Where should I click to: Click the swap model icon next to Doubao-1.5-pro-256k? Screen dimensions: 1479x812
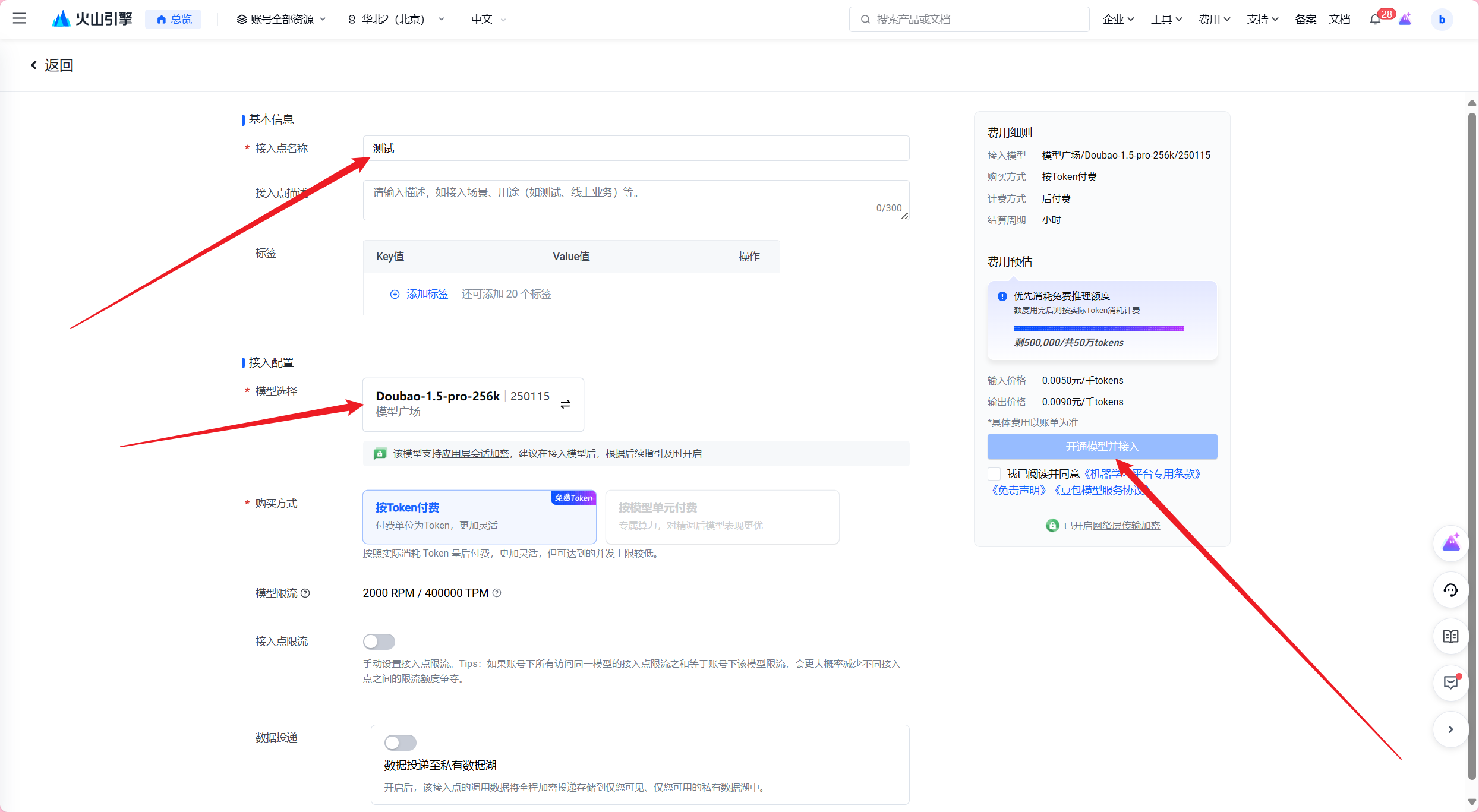[x=565, y=404]
